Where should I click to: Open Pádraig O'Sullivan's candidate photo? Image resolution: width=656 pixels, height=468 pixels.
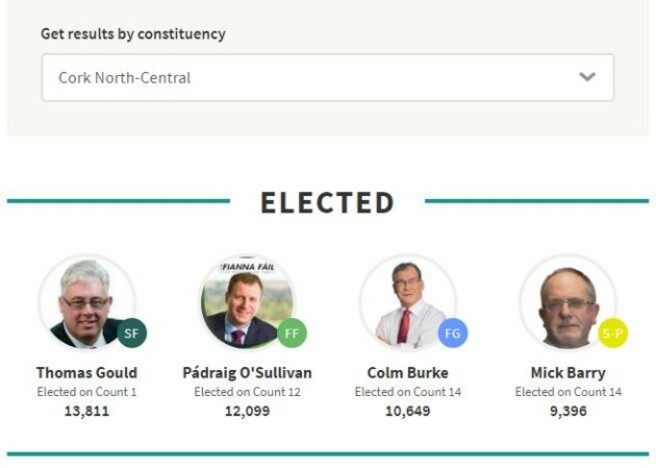tap(247, 302)
